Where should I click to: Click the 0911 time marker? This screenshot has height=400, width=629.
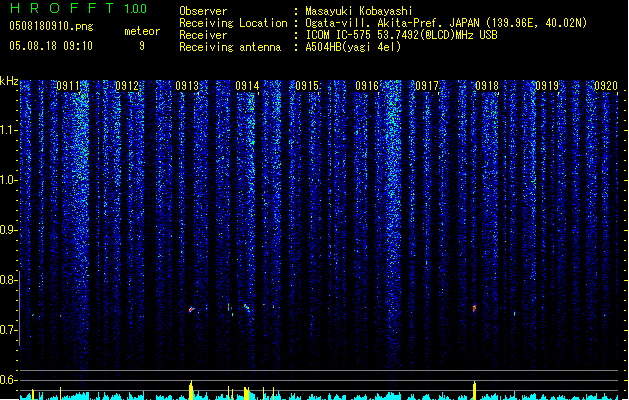68,86
